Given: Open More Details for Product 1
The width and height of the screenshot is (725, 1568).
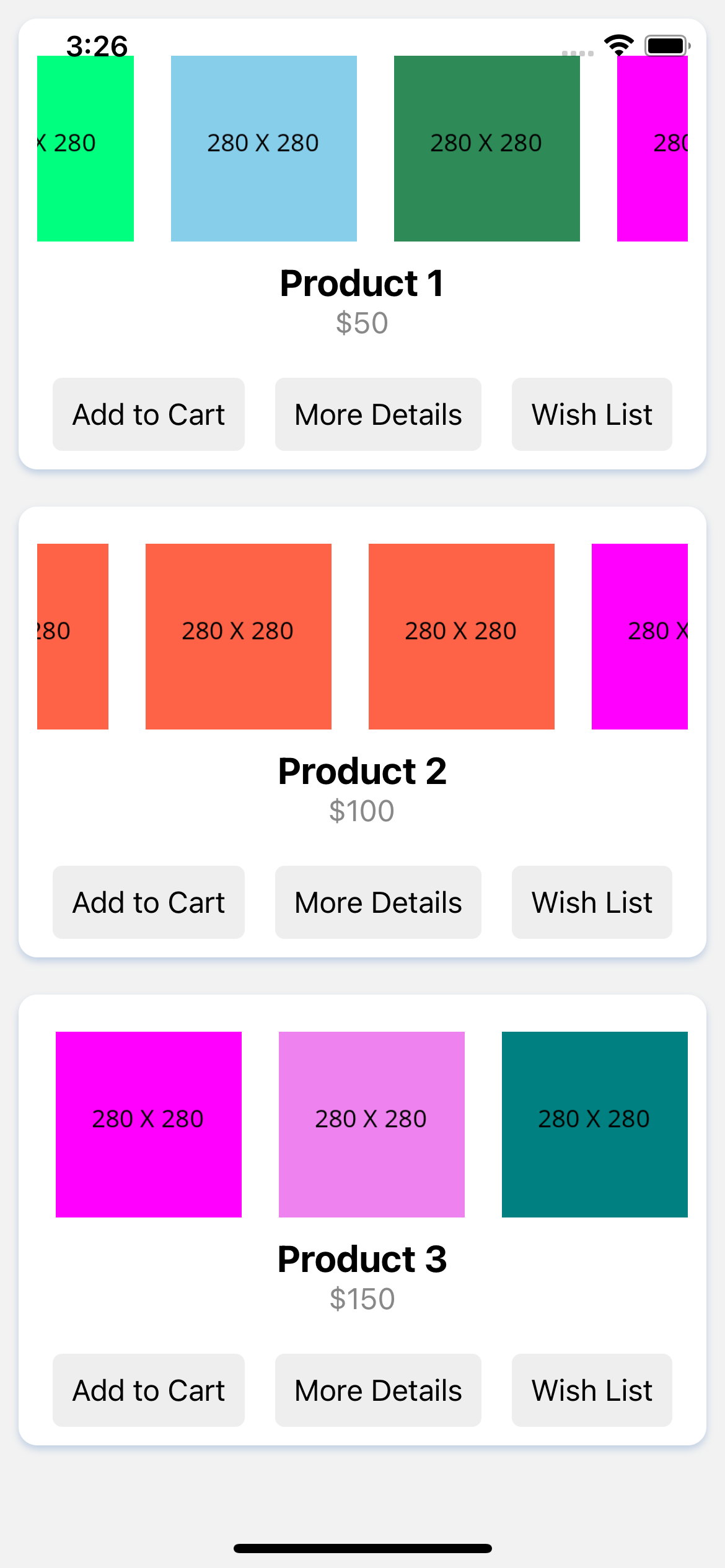Looking at the screenshot, I should (378, 414).
